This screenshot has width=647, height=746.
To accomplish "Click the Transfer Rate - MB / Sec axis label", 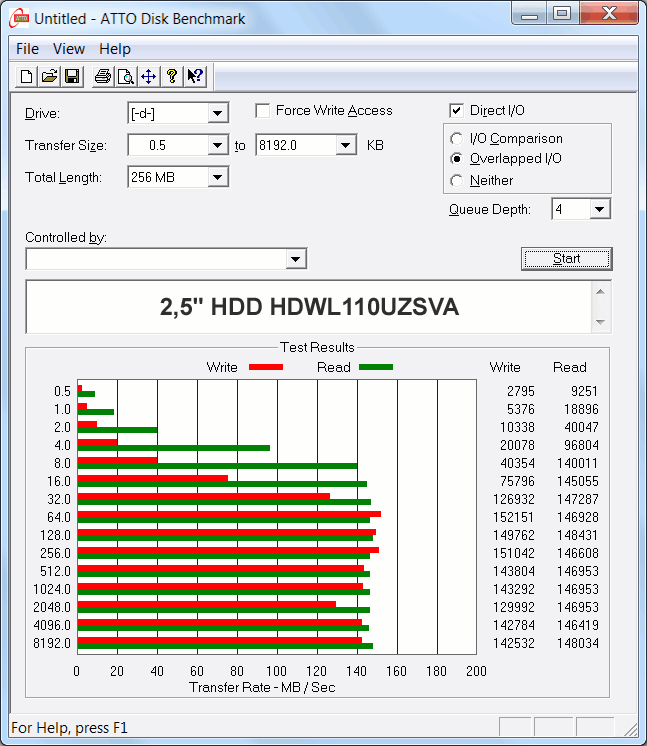I will pyautogui.click(x=262, y=687).
